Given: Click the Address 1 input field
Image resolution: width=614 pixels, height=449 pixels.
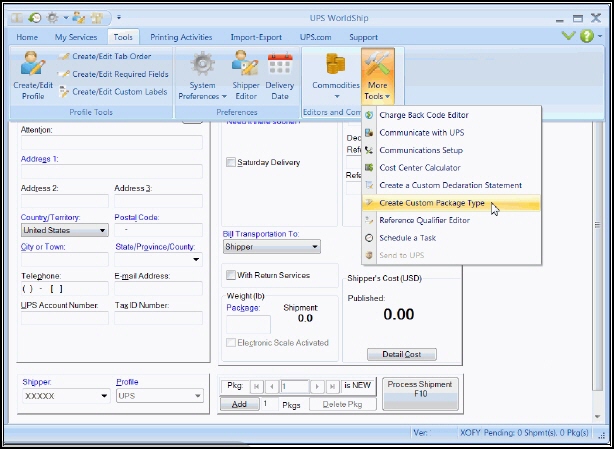Looking at the screenshot, I should click(x=112, y=172).
